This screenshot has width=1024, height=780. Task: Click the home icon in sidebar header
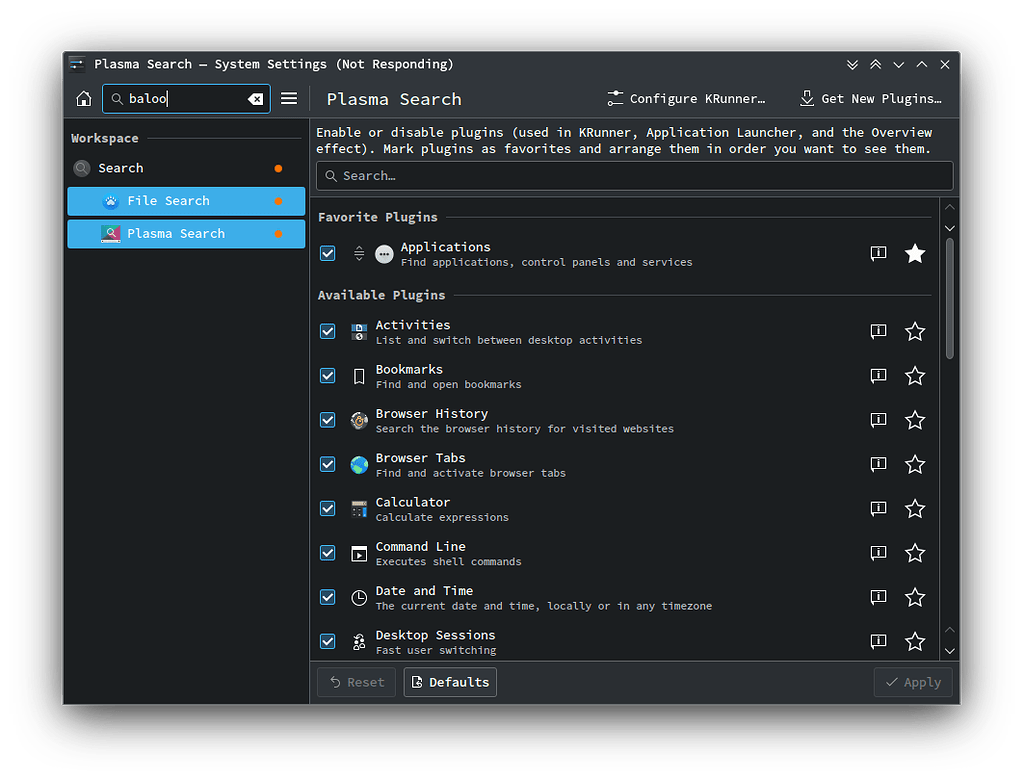84,98
